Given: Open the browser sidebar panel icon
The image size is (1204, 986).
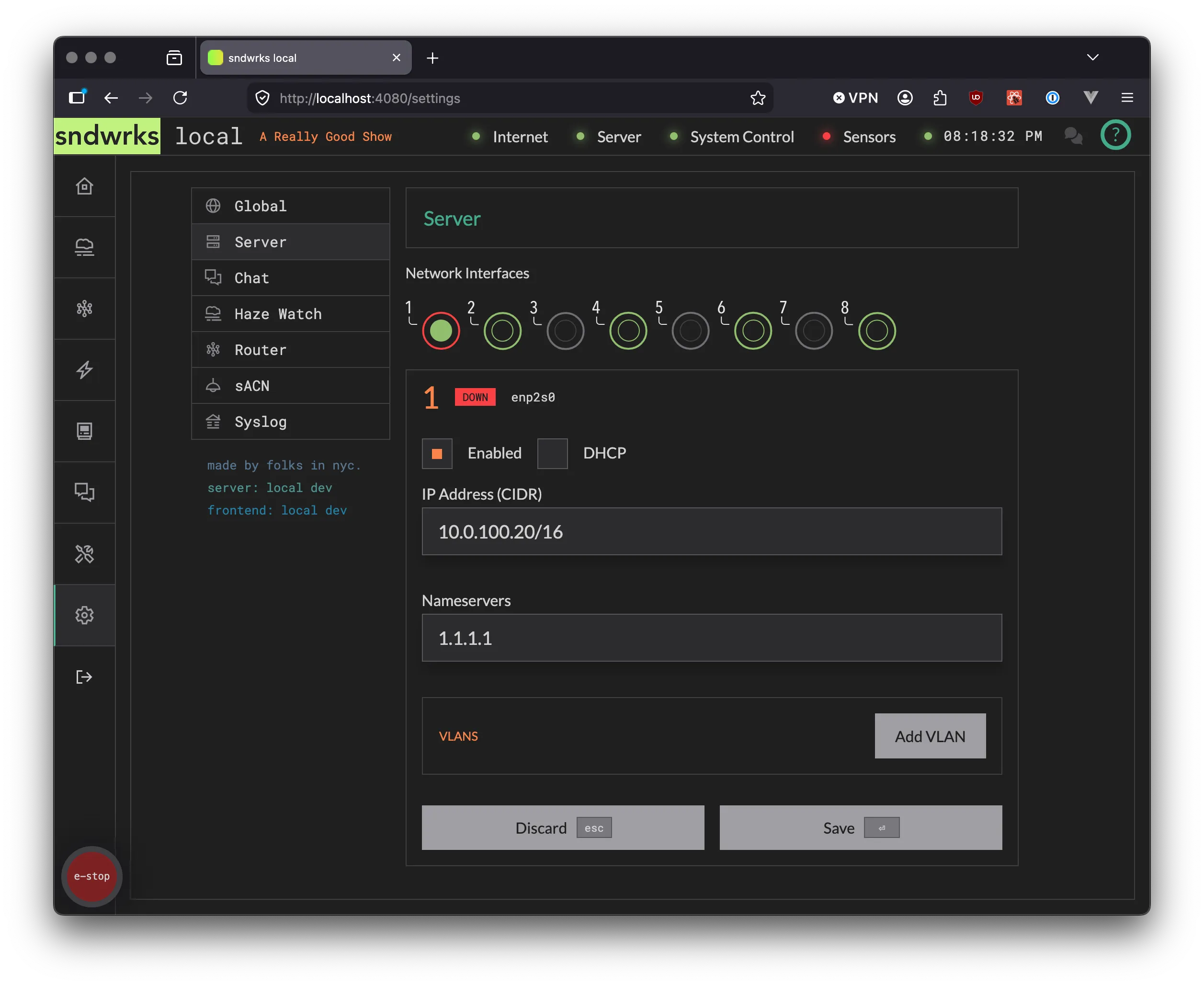Looking at the screenshot, I should [77, 98].
